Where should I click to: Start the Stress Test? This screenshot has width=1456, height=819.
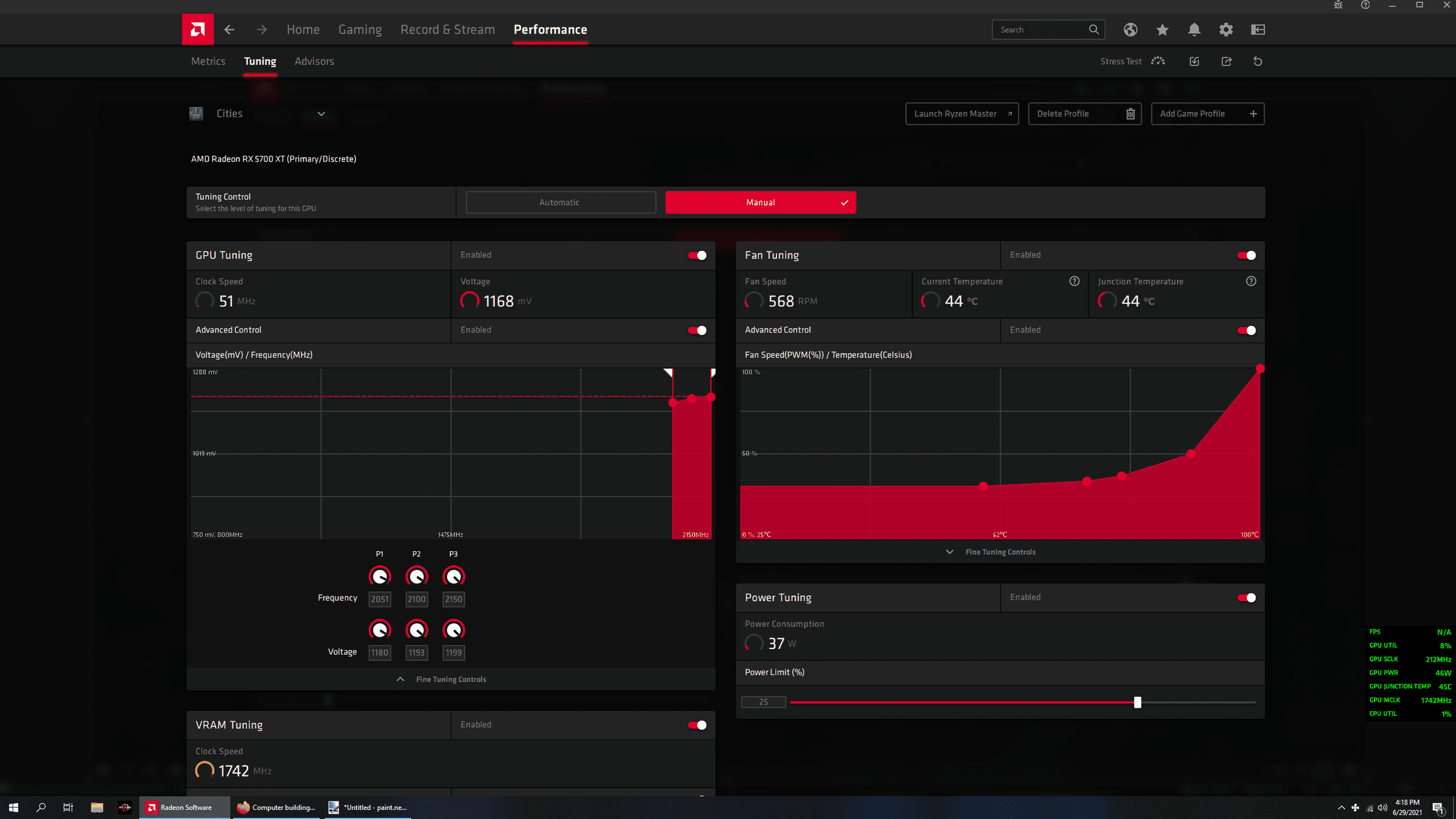(x=1132, y=61)
